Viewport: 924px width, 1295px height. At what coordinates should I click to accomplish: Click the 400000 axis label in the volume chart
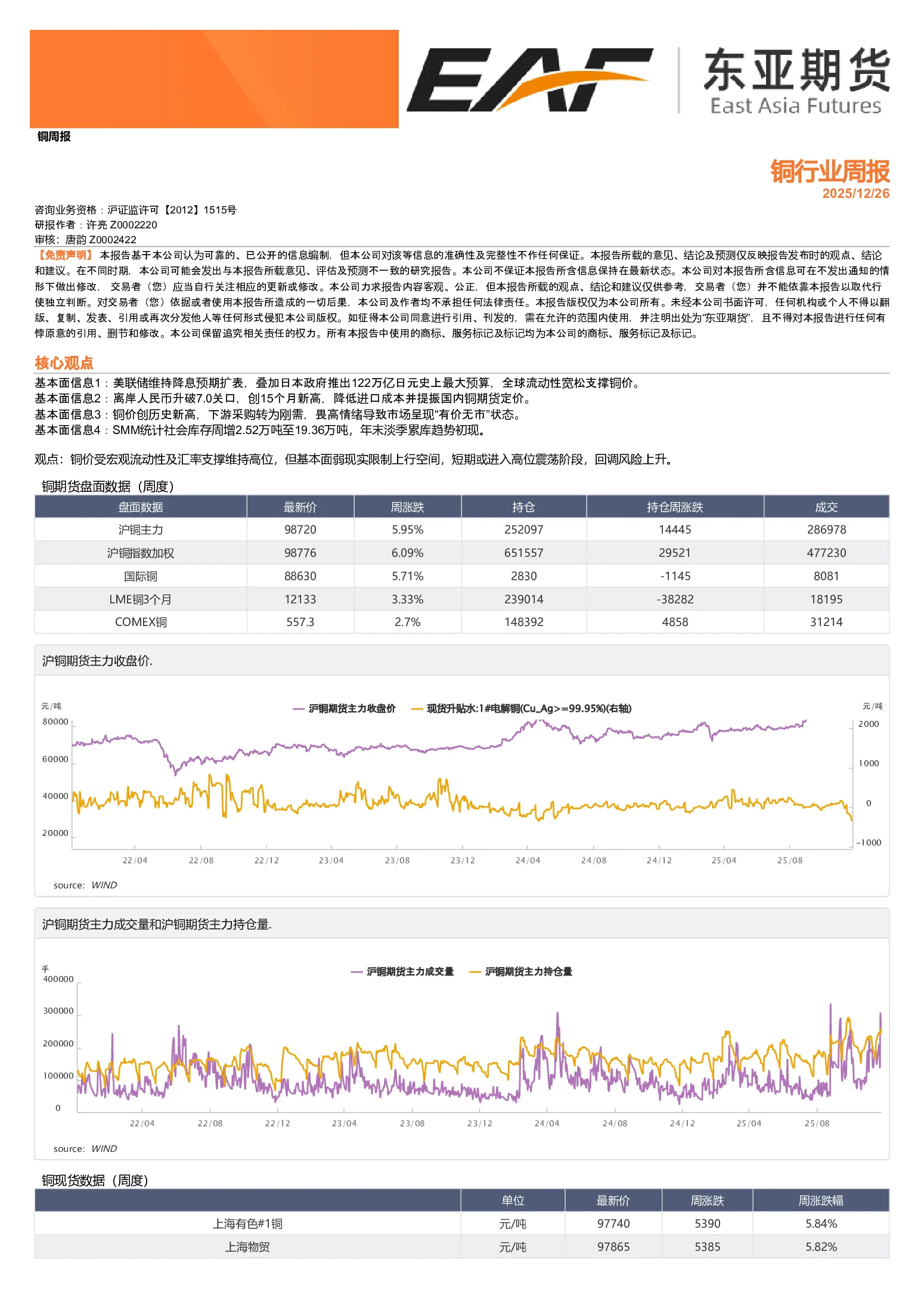[x=58, y=979]
